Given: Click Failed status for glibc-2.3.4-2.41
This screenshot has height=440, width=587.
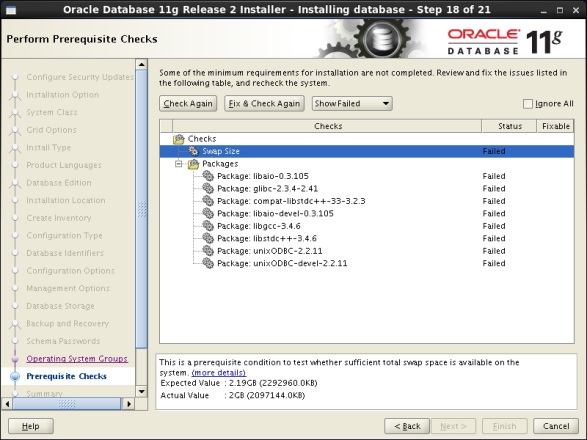Looking at the screenshot, I should 494,188.
